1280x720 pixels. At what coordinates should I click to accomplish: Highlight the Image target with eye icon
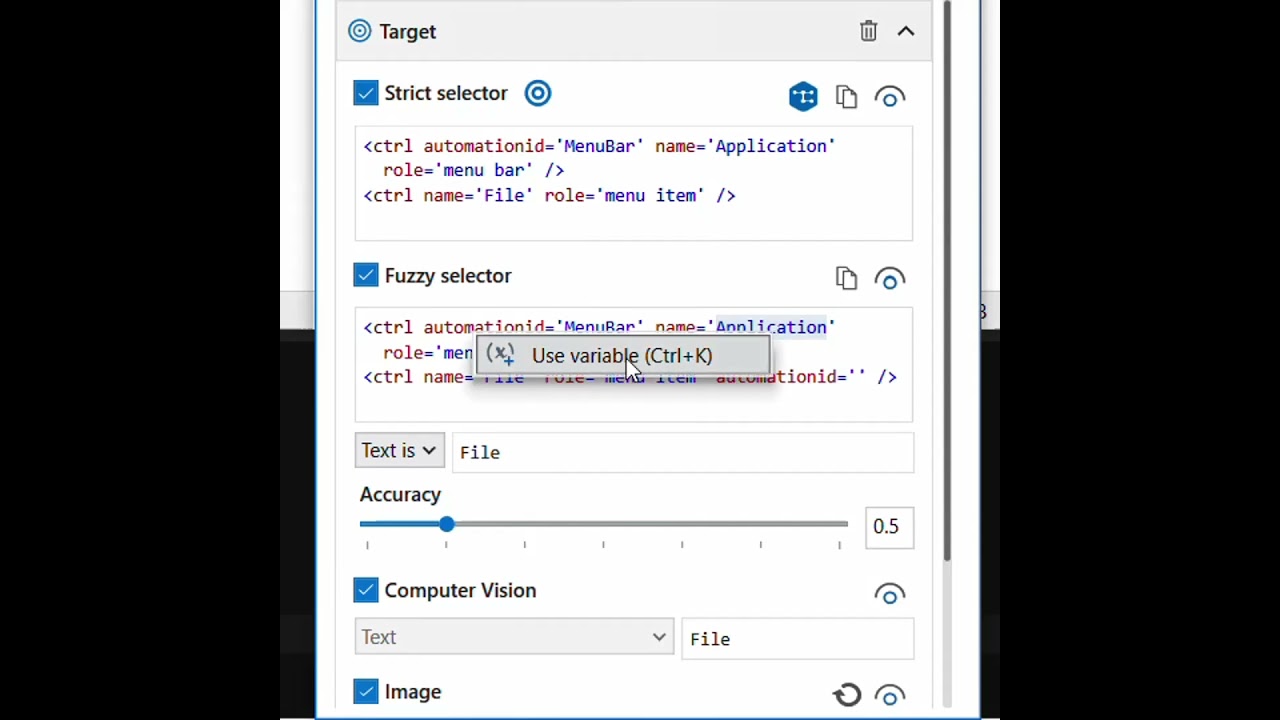coord(889,695)
